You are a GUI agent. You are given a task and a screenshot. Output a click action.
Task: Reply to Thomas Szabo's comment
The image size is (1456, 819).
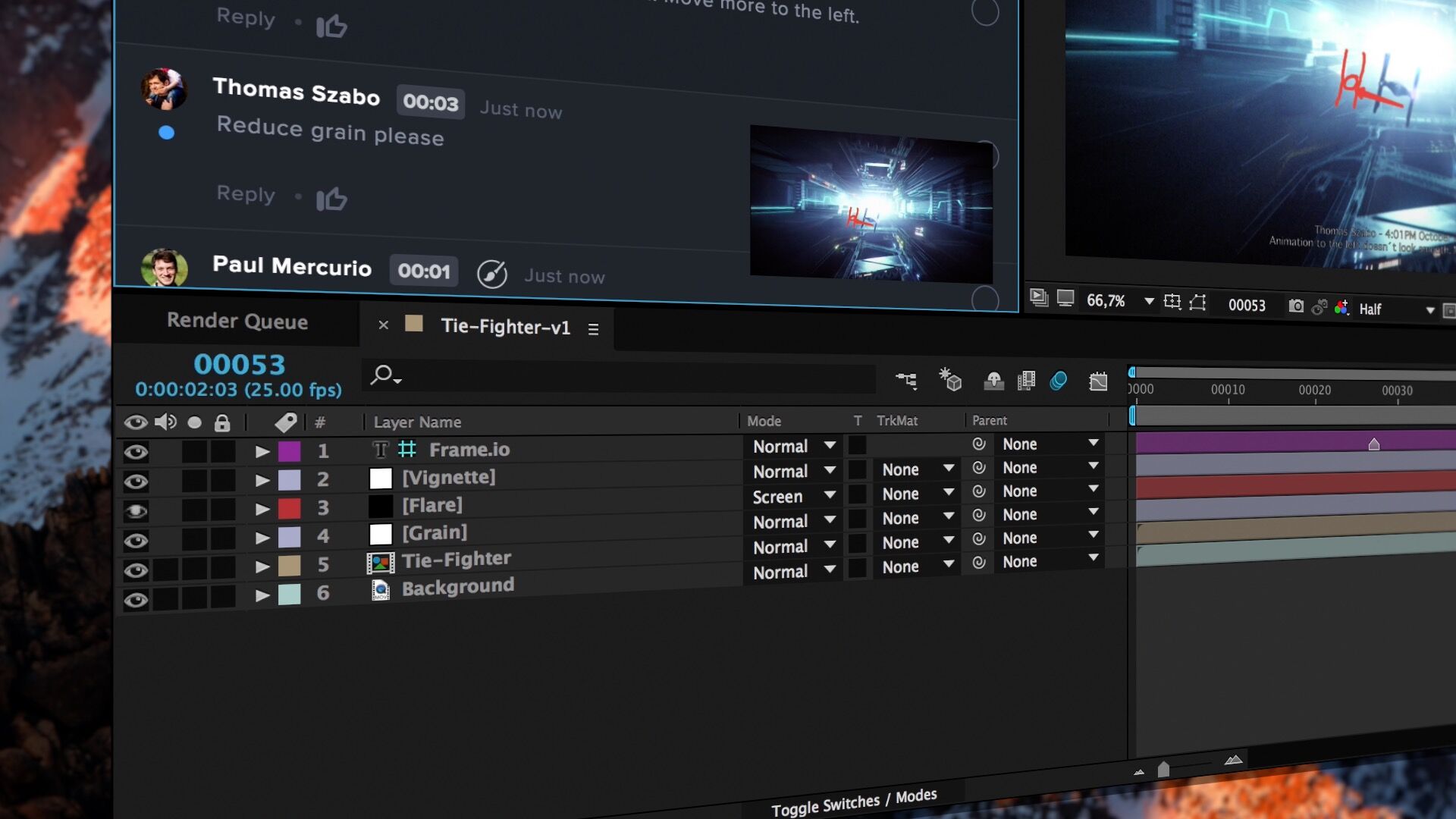tap(244, 194)
